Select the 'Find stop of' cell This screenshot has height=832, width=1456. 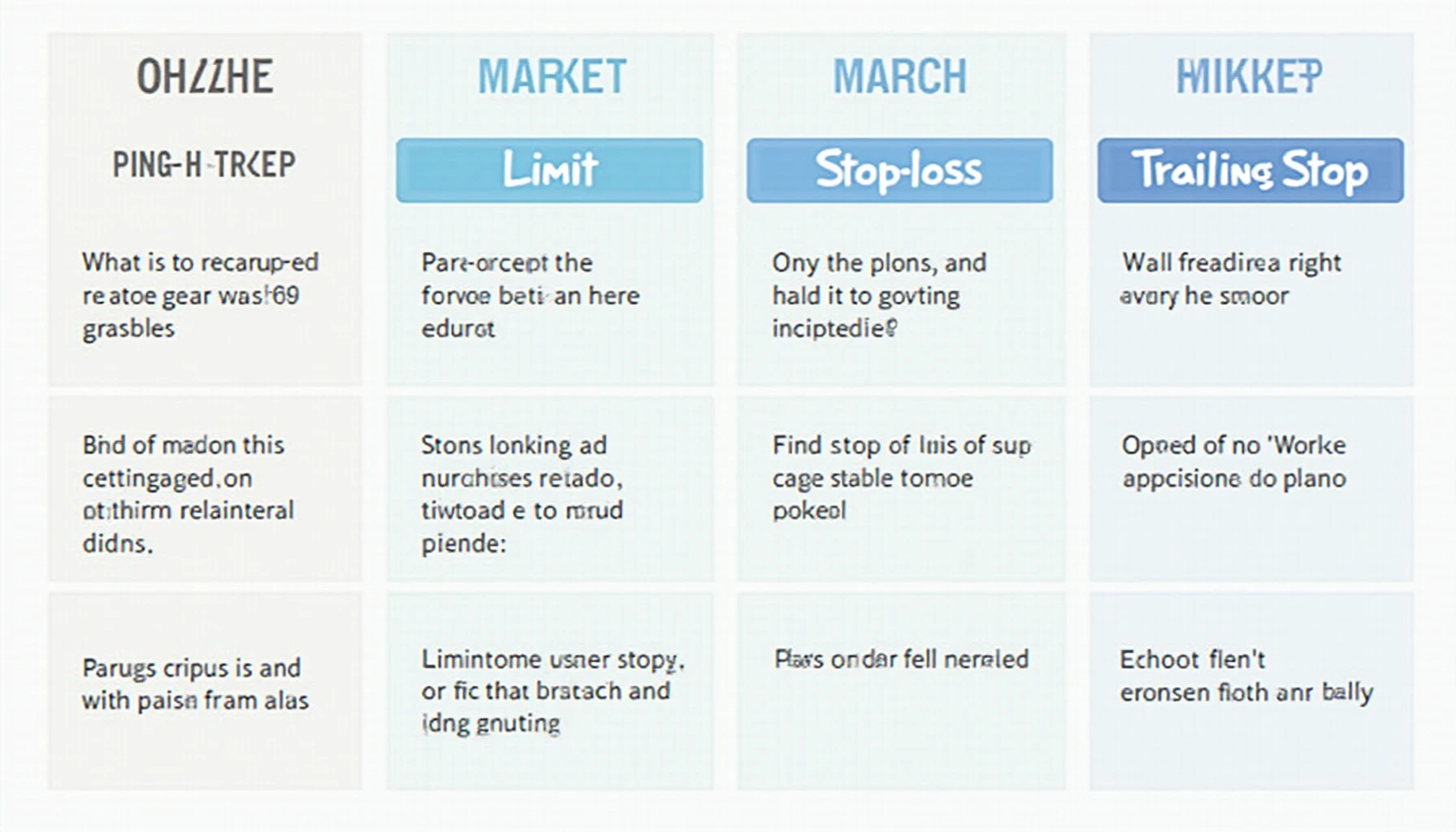point(901,489)
